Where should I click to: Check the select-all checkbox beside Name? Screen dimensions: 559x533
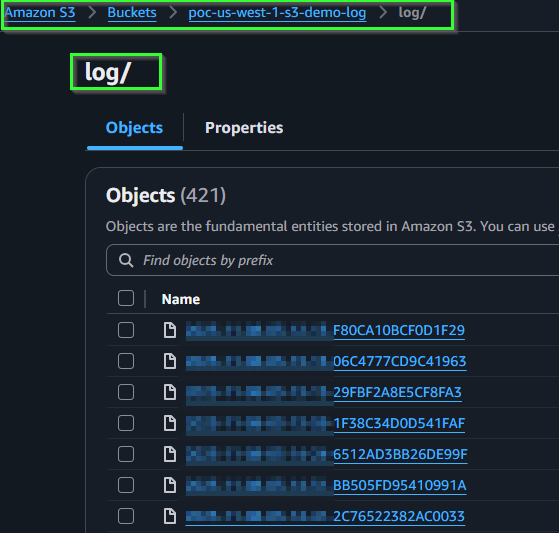point(126,298)
